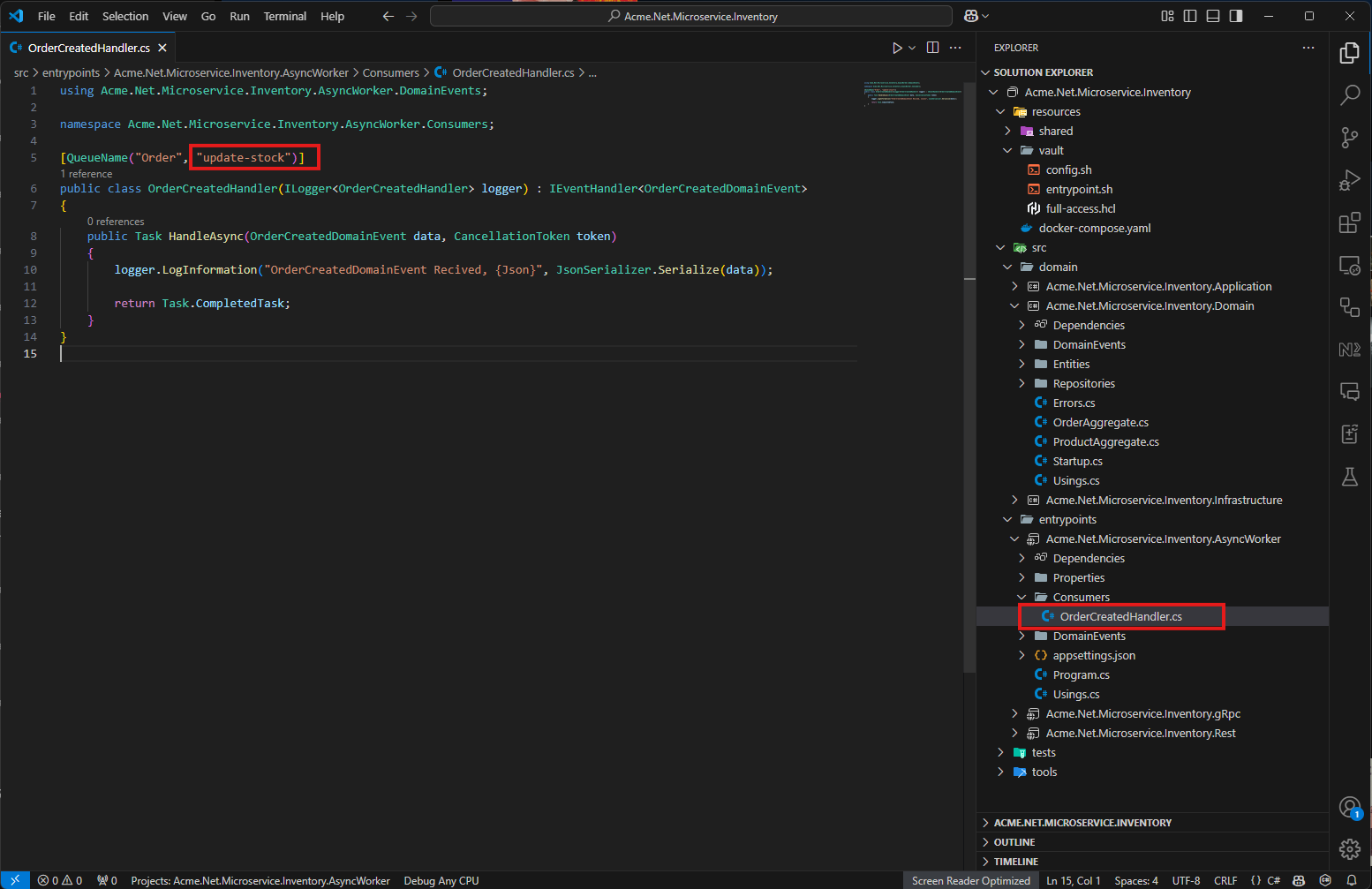The width and height of the screenshot is (1372, 889).
Task: Toggle the bottom panel layout button
Action: (1213, 16)
